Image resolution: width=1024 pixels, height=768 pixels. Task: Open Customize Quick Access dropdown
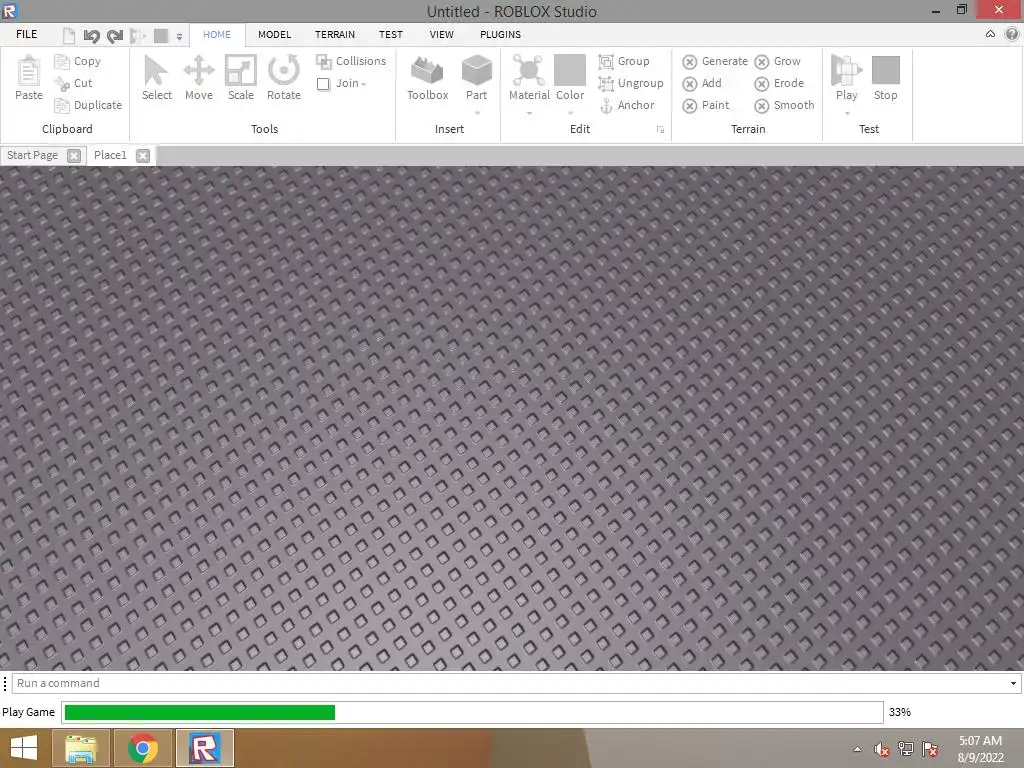pyautogui.click(x=179, y=37)
